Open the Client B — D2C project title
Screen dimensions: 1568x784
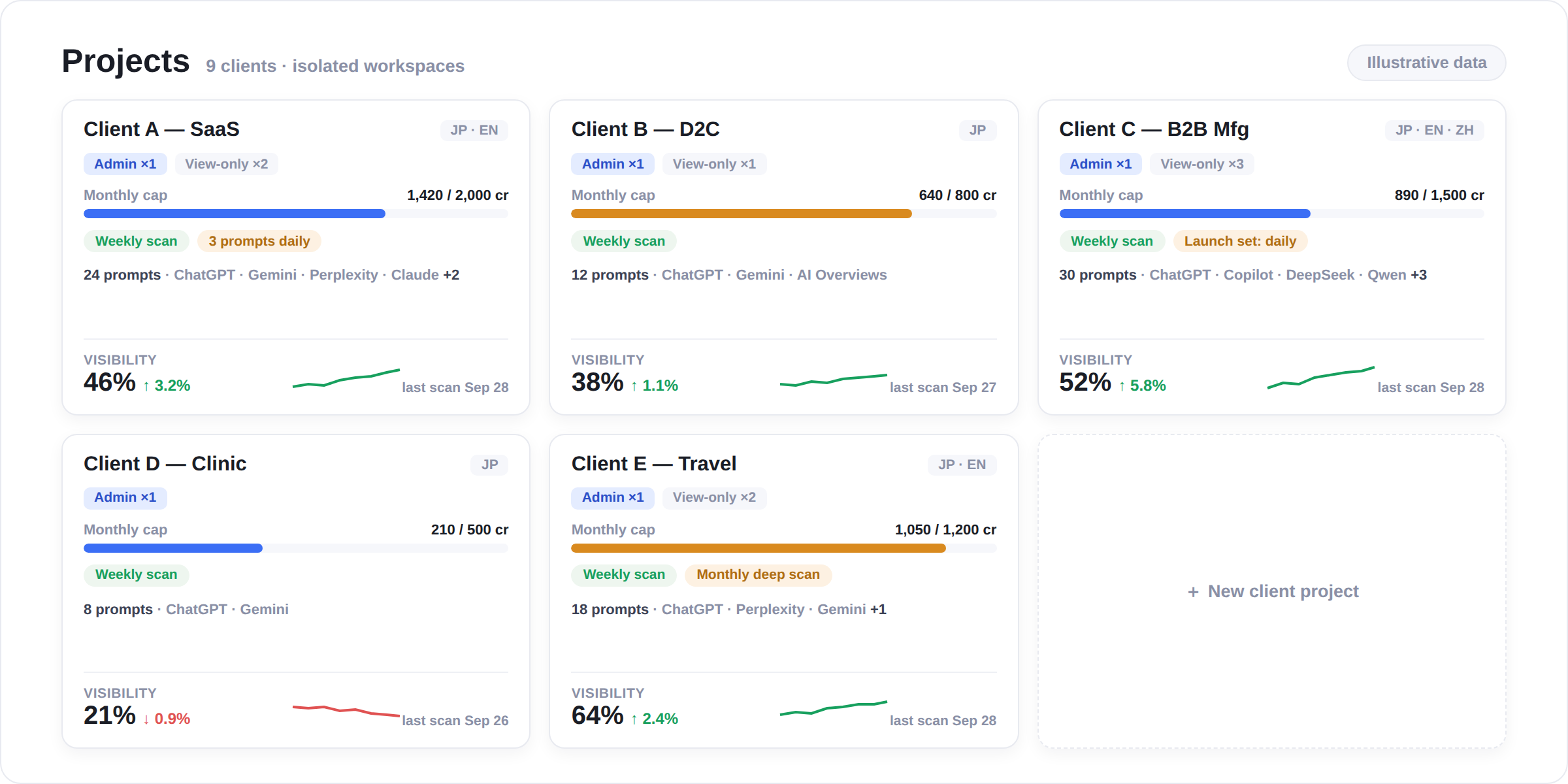coord(645,129)
